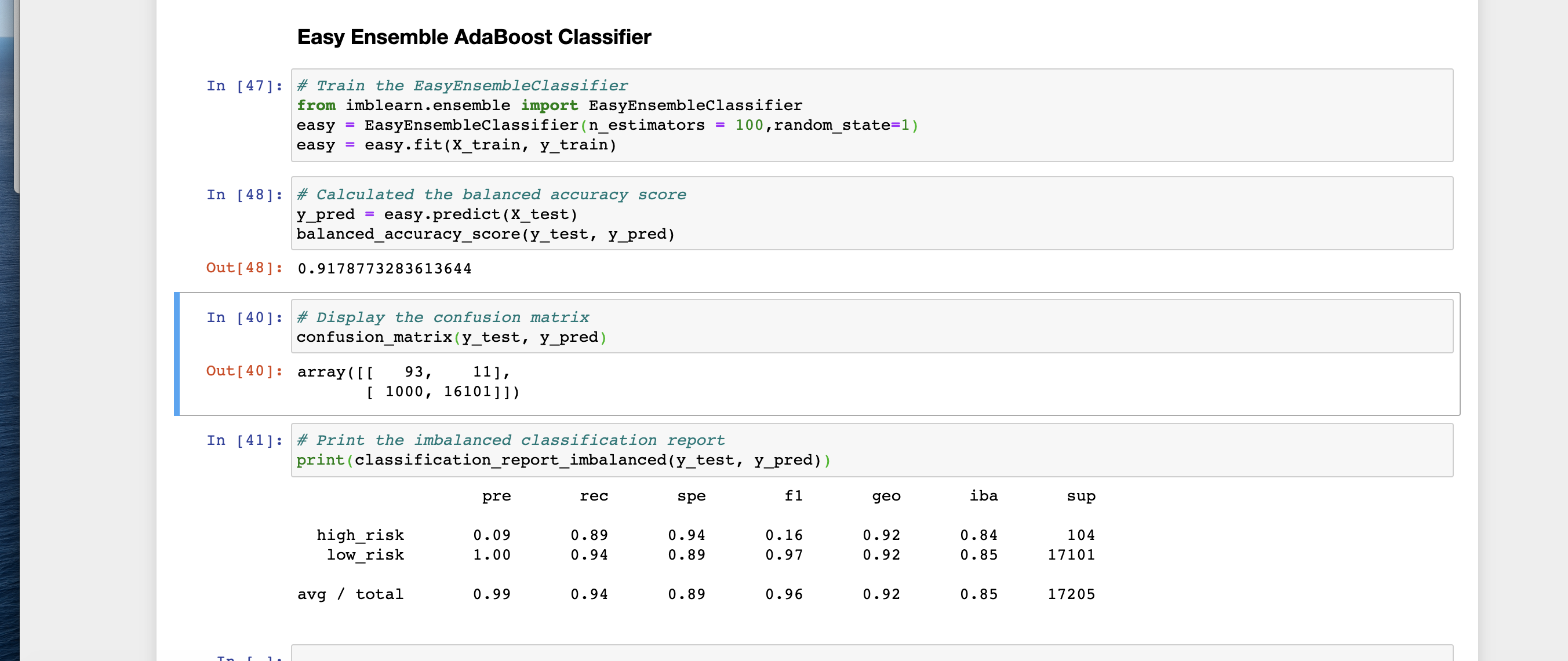Screen dimensions: 1568x661
Task: Click the empty code cell at bottom
Action: pos(872,653)
